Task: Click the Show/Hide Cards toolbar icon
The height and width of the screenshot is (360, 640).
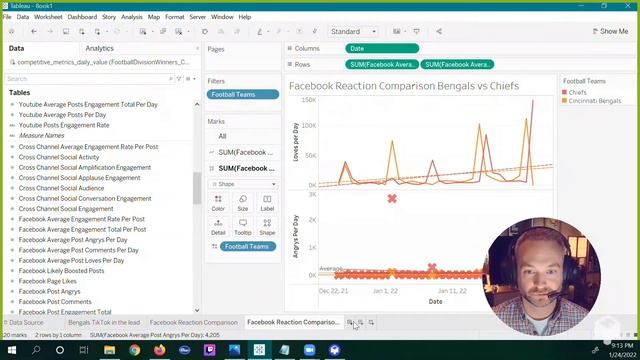Action: point(396,31)
